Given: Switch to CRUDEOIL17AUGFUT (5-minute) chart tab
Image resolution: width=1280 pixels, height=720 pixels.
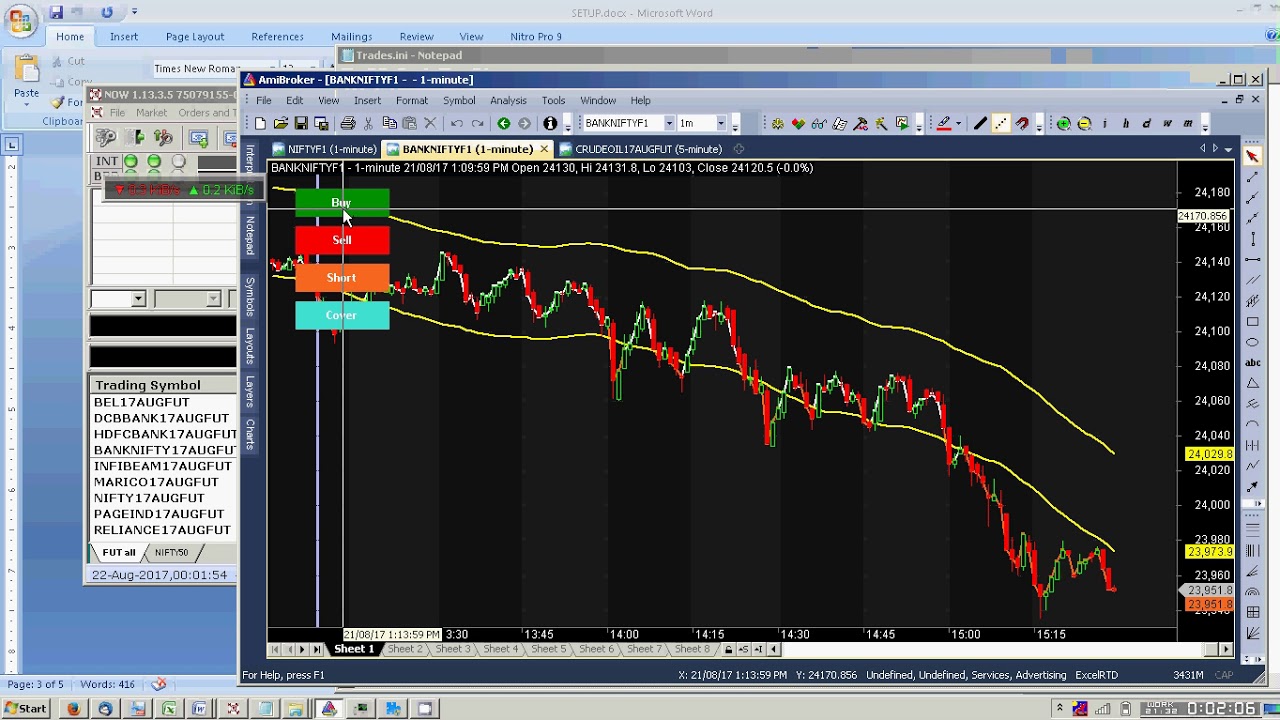Looking at the screenshot, I should (640, 149).
